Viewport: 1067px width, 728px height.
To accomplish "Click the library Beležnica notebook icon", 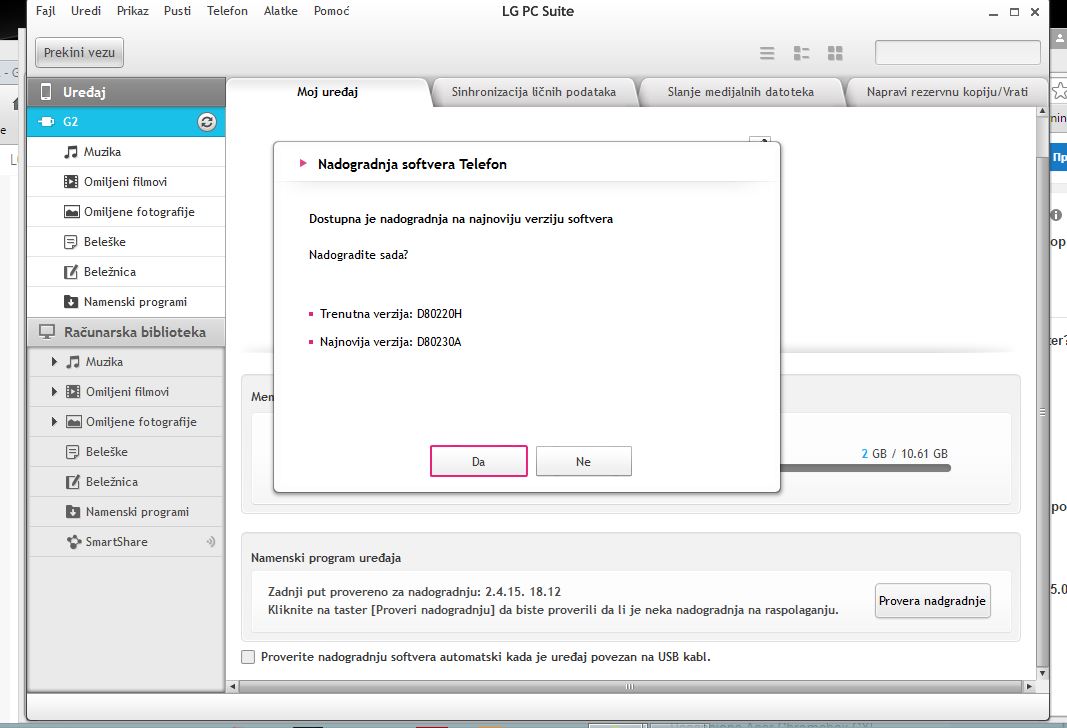I will coord(73,482).
